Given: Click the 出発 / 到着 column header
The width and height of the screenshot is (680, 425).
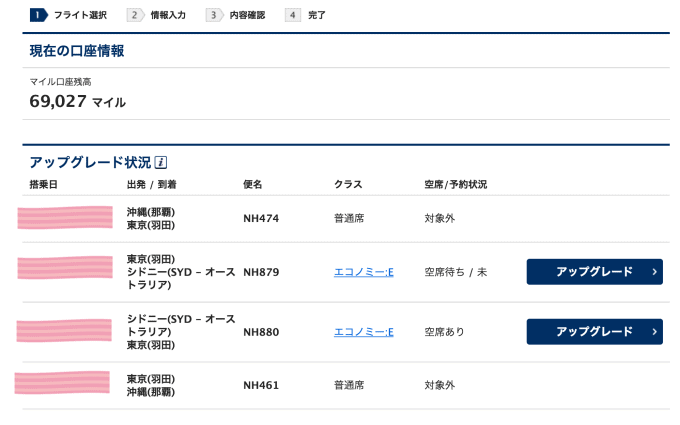Looking at the screenshot, I should (151, 184).
